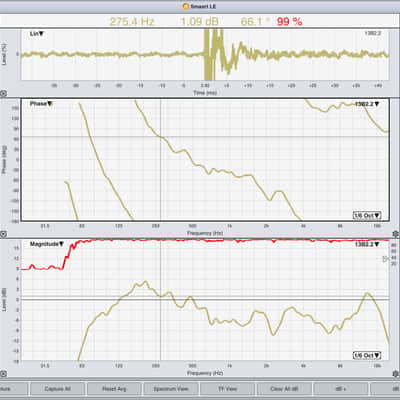Image resolution: width=400 pixels, height=400 pixels.
Task: Toggle collapse icon below the Magnitude plot
Action: pyautogui.click(x=3, y=374)
